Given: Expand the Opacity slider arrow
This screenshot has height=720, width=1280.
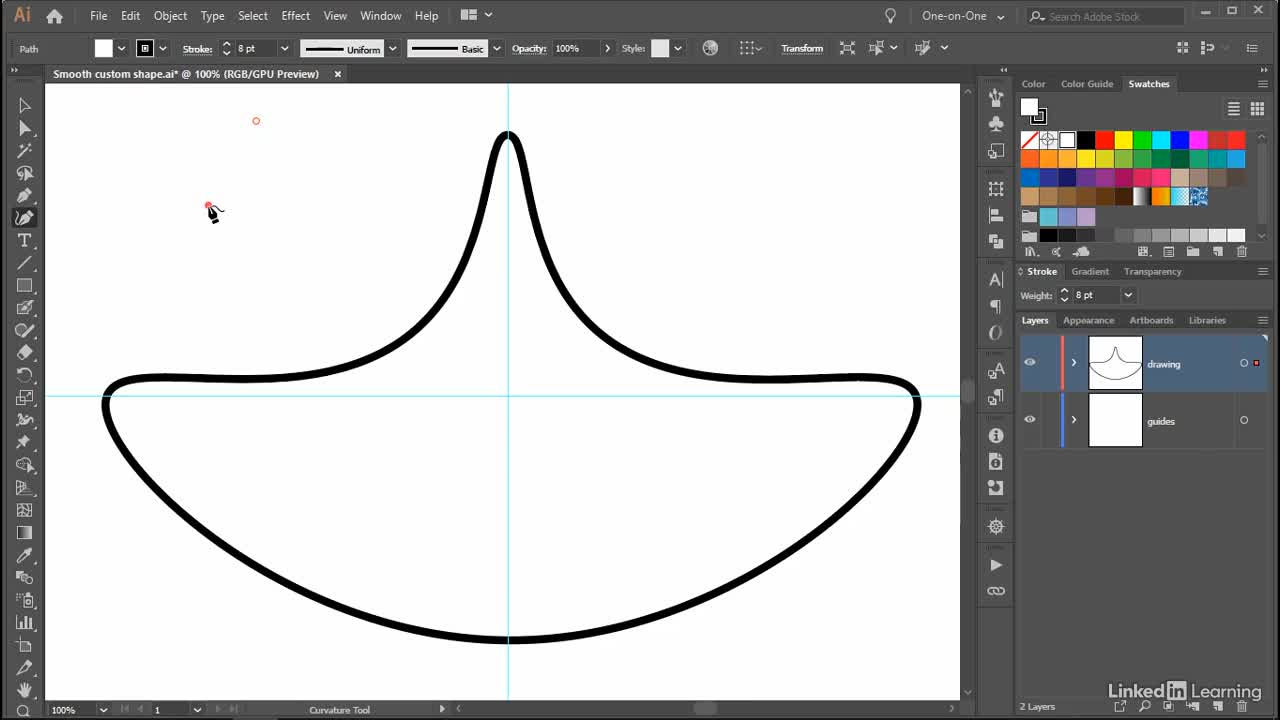Looking at the screenshot, I should 607,48.
